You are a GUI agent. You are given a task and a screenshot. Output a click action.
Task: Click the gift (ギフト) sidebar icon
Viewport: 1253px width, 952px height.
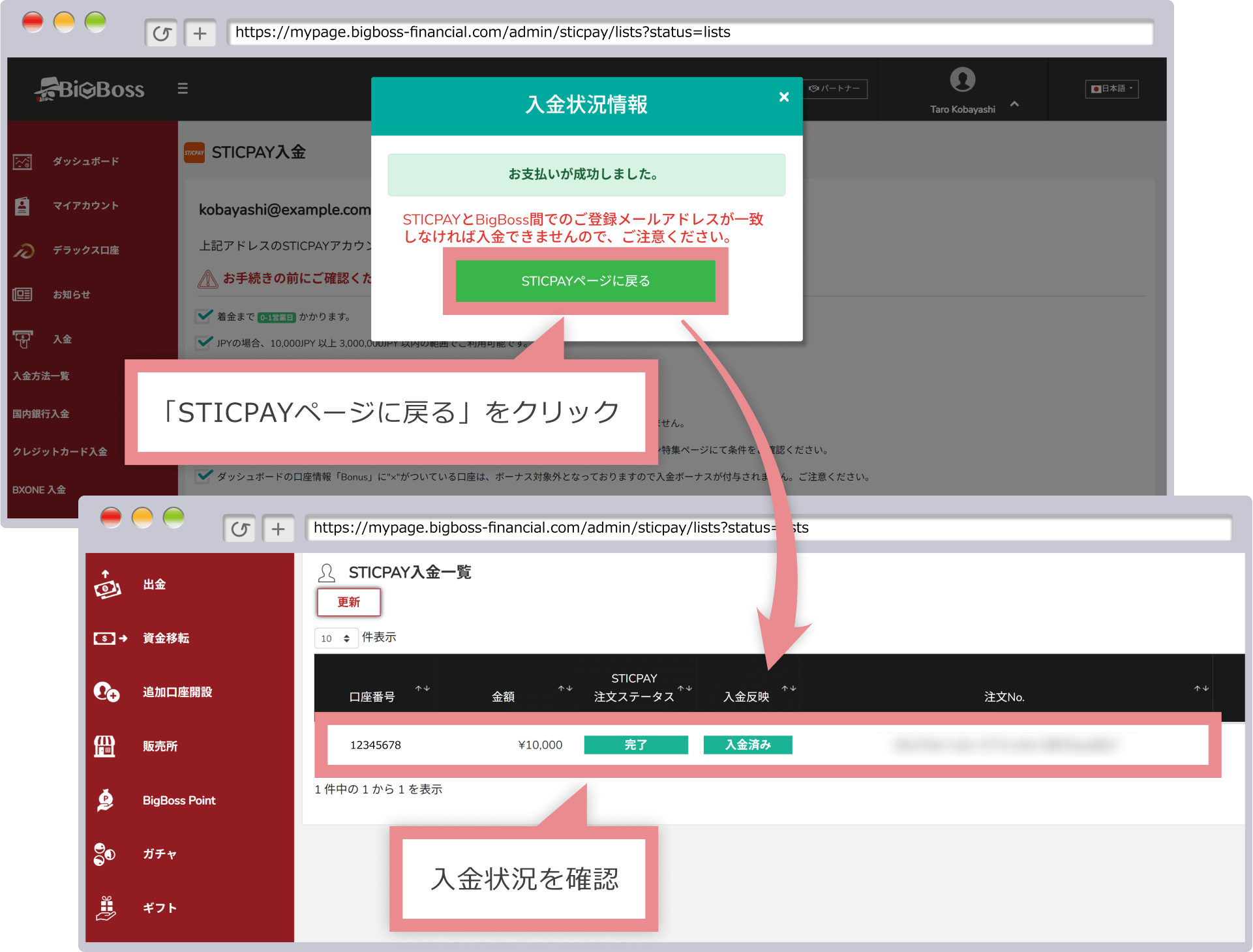coord(106,908)
